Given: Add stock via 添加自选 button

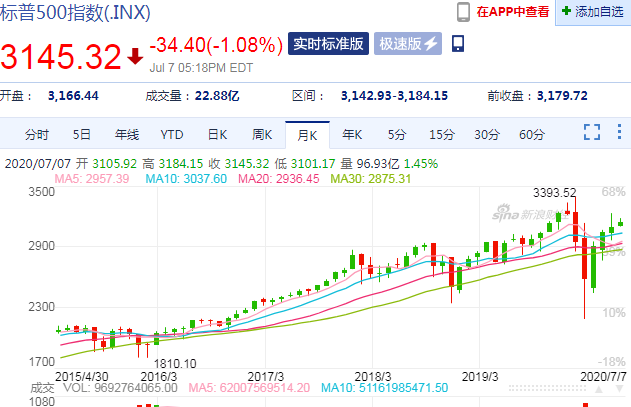Looking at the screenshot, I should pyautogui.click(x=593, y=12).
